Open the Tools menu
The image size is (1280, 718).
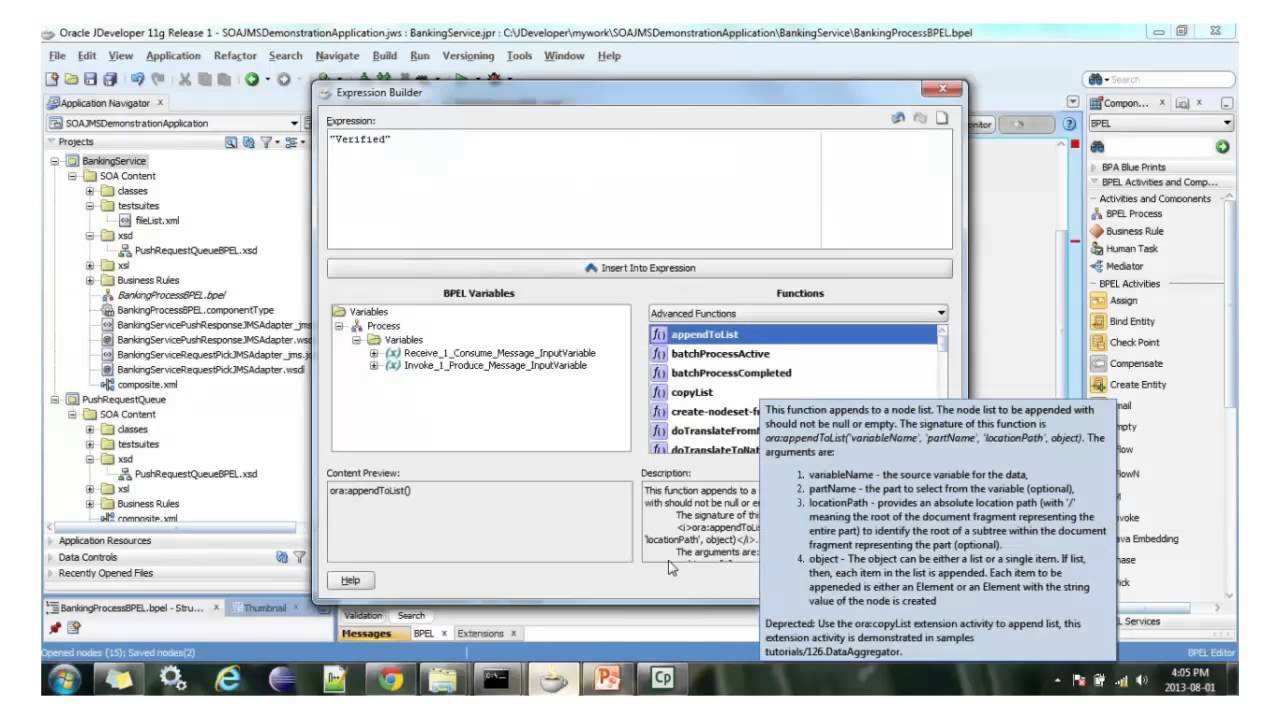point(519,56)
